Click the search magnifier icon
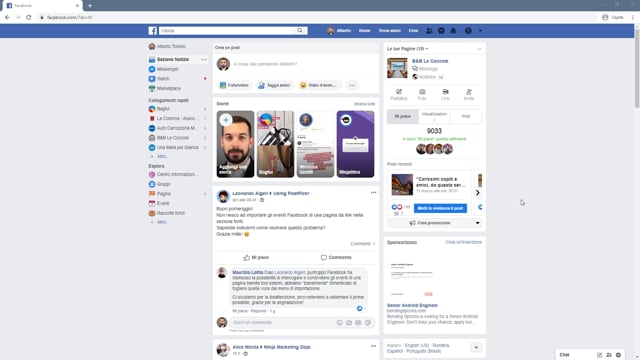The height and width of the screenshot is (360, 640). [x=300, y=31]
